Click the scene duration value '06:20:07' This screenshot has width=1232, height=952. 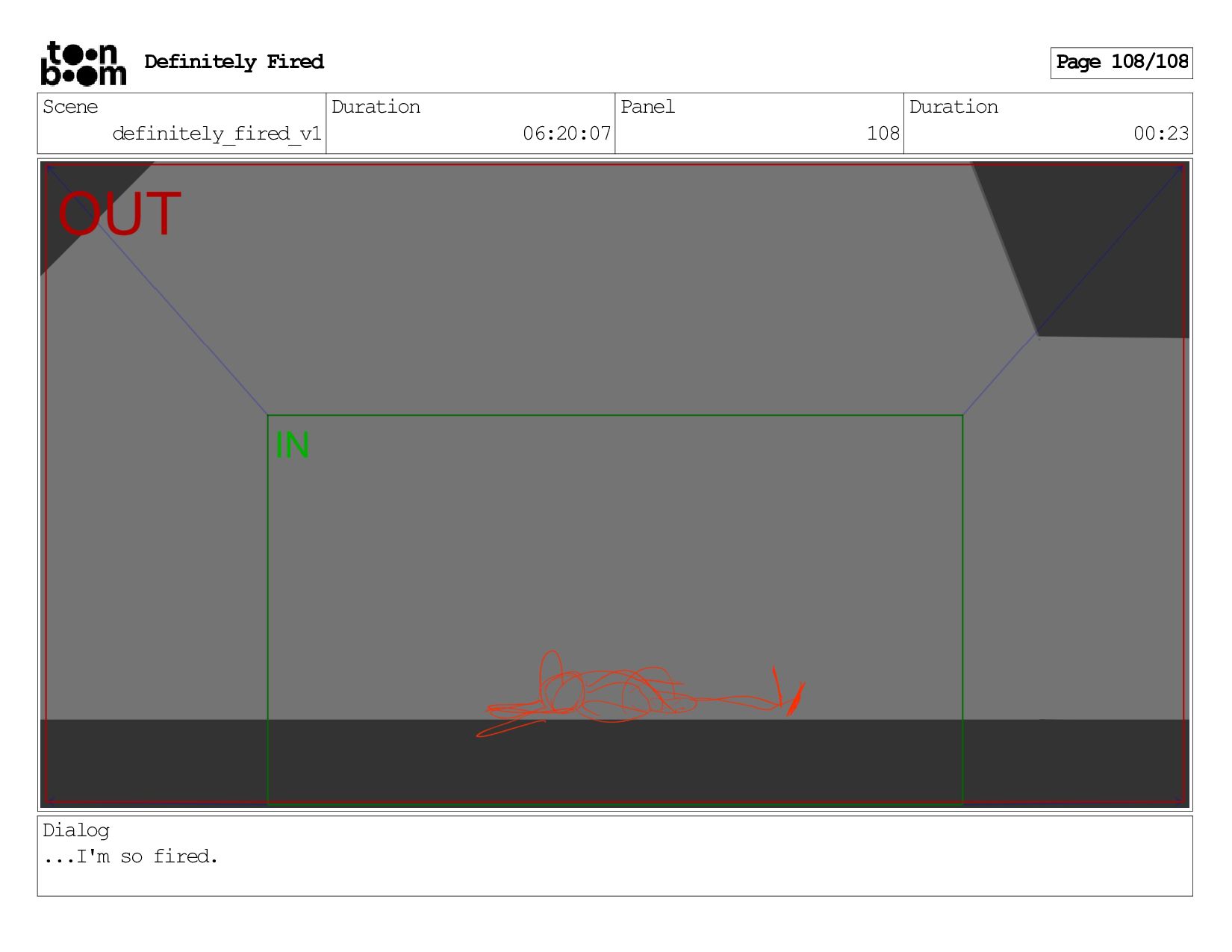tap(567, 134)
